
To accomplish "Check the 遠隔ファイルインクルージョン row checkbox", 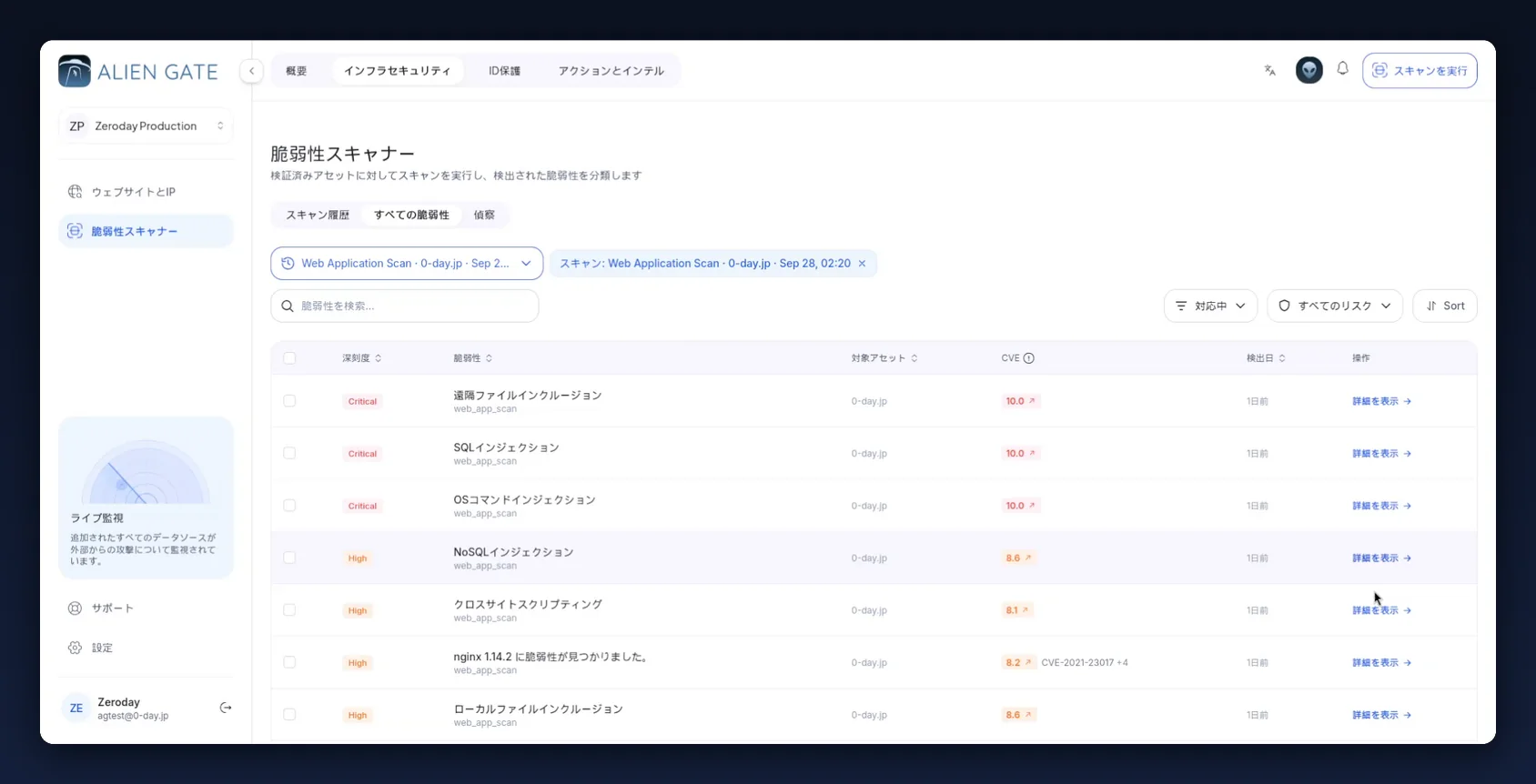I will point(289,401).
